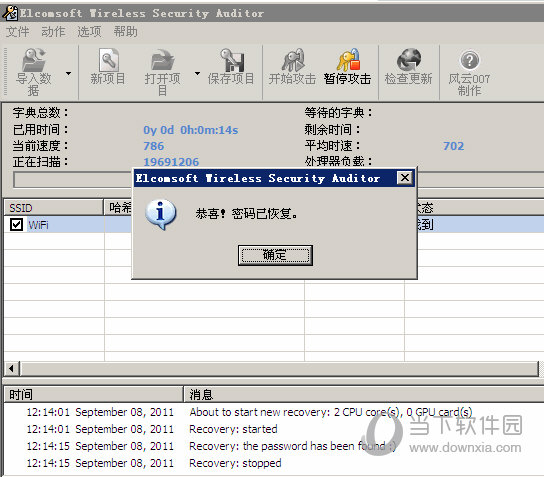
Task: Open the 文件 (File) menu
Action: 17,32
